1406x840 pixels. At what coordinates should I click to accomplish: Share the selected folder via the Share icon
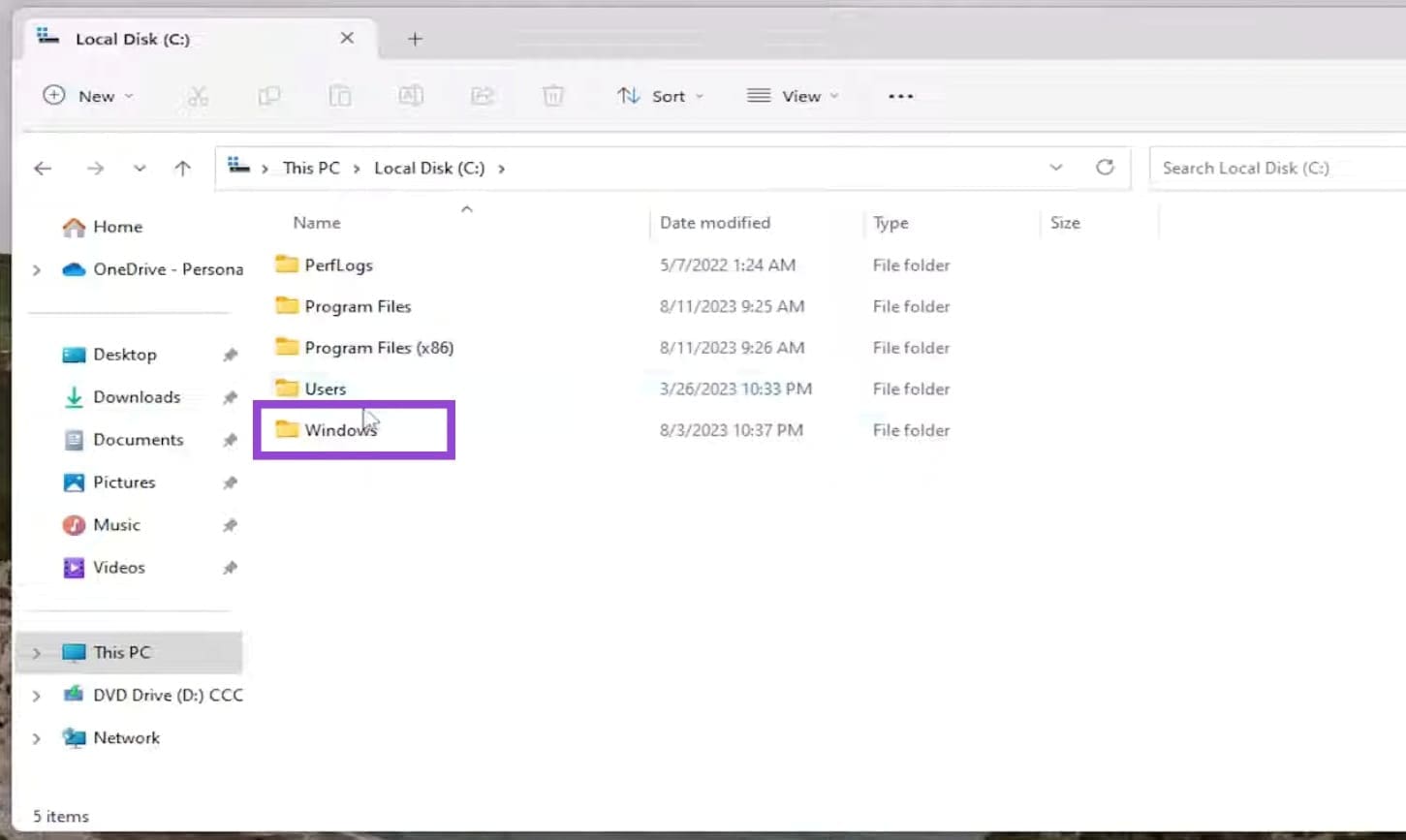coord(482,95)
